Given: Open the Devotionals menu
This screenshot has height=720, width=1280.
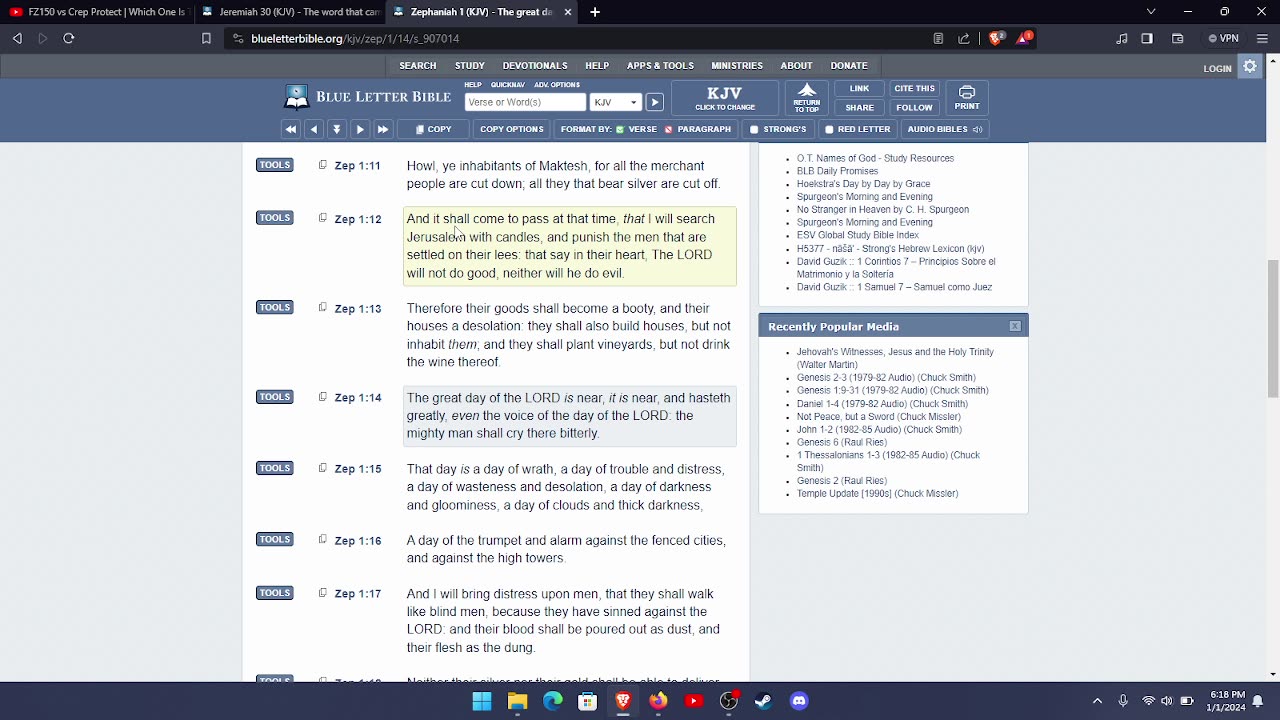Looking at the screenshot, I should 535,66.
